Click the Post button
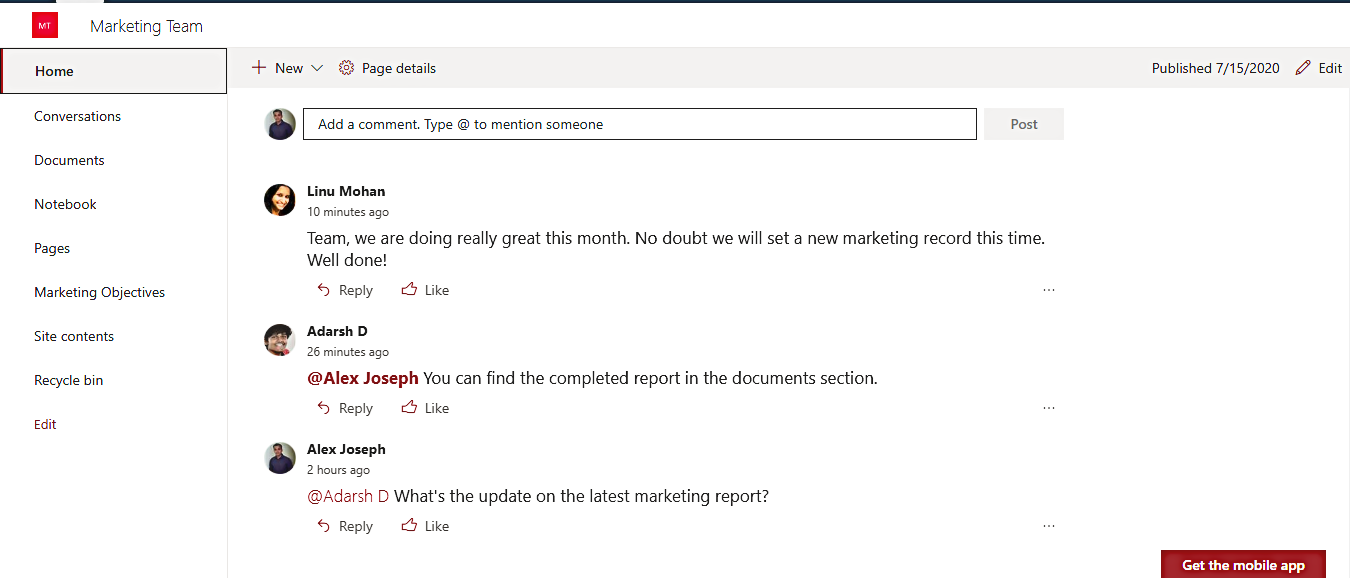This screenshot has height=578, width=1350. [x=1023, y=124]
